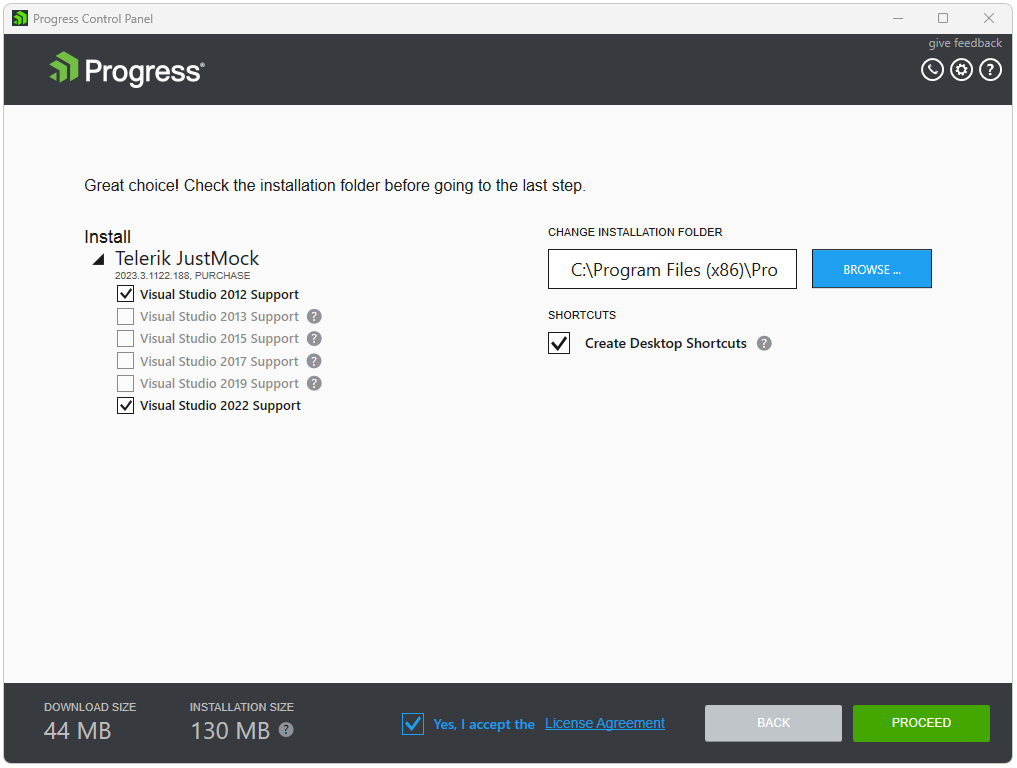Click the BROWSE button
The width and height of the screenshot is (1017, 768).
coord(871,269)
